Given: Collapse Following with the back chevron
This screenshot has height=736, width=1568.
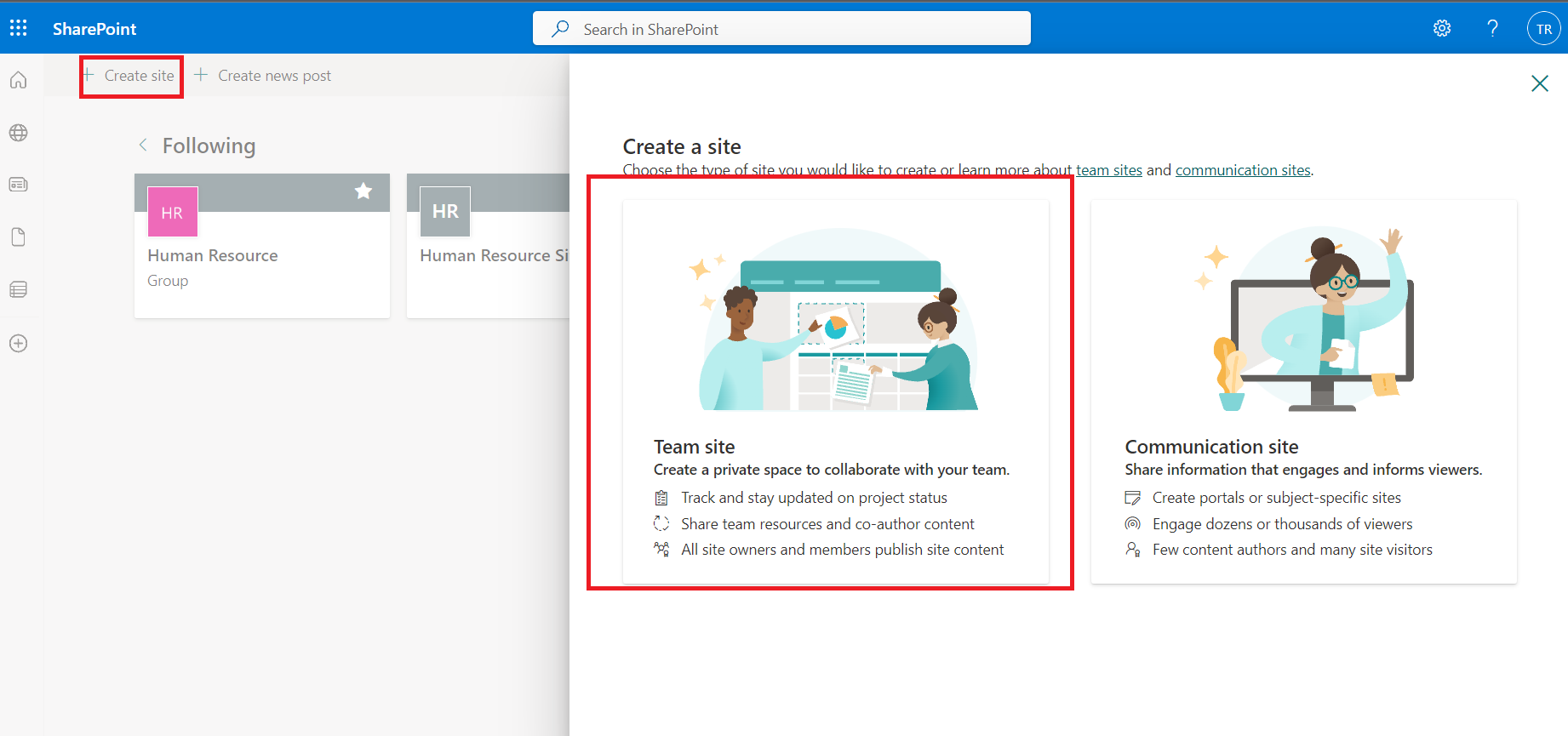Looking at the screenshot, I should point(143,145).
